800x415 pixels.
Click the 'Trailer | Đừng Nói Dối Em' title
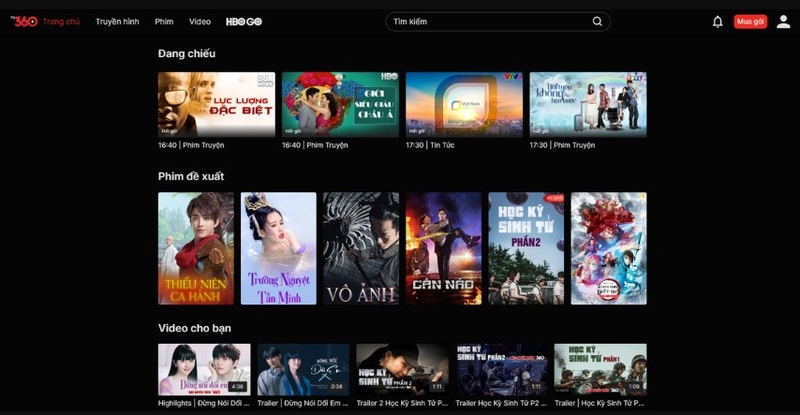(303, 403)
